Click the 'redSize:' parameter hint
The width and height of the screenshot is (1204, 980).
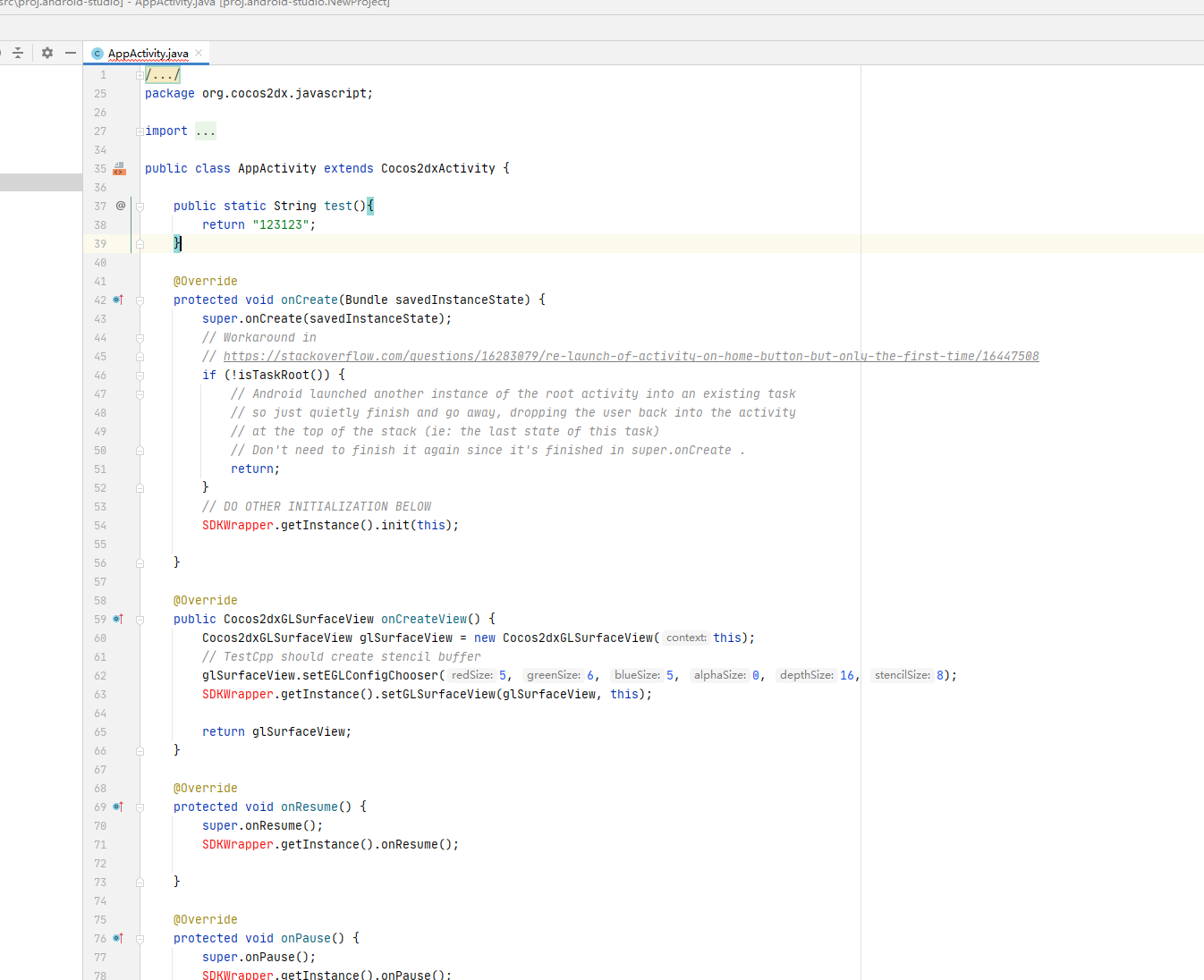[471, 675]
